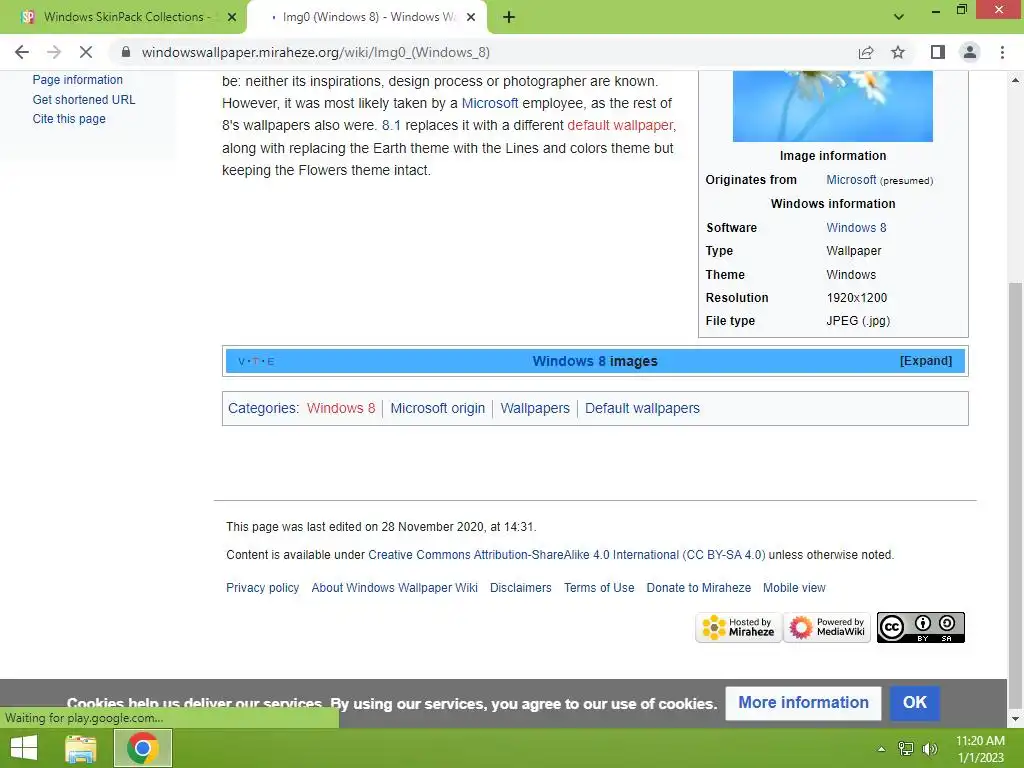View site security lock info

(x=126, y=52)
